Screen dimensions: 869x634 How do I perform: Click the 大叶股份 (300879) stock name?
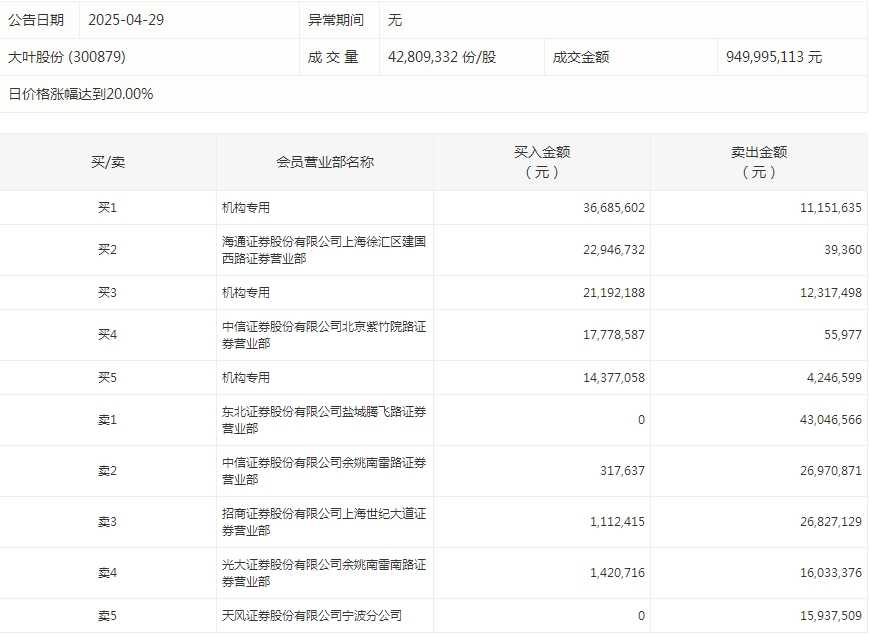[x=67, y=57]
